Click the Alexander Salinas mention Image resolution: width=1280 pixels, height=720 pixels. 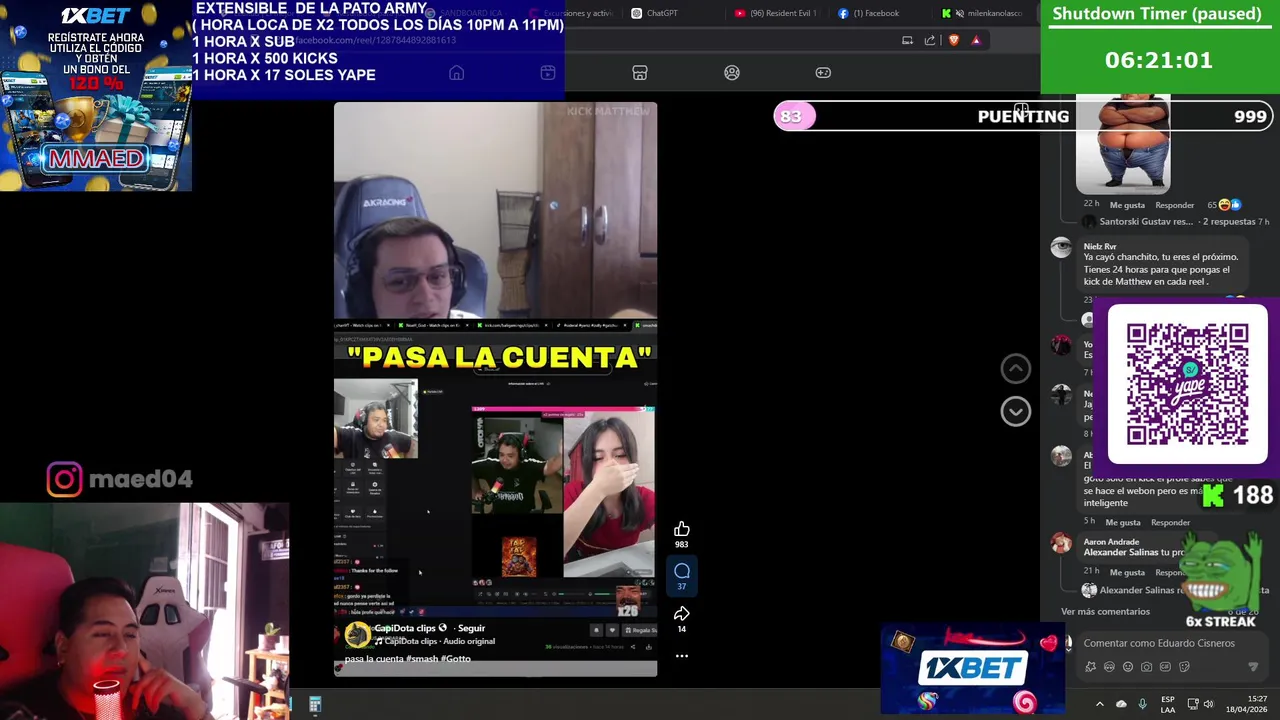1121,552
